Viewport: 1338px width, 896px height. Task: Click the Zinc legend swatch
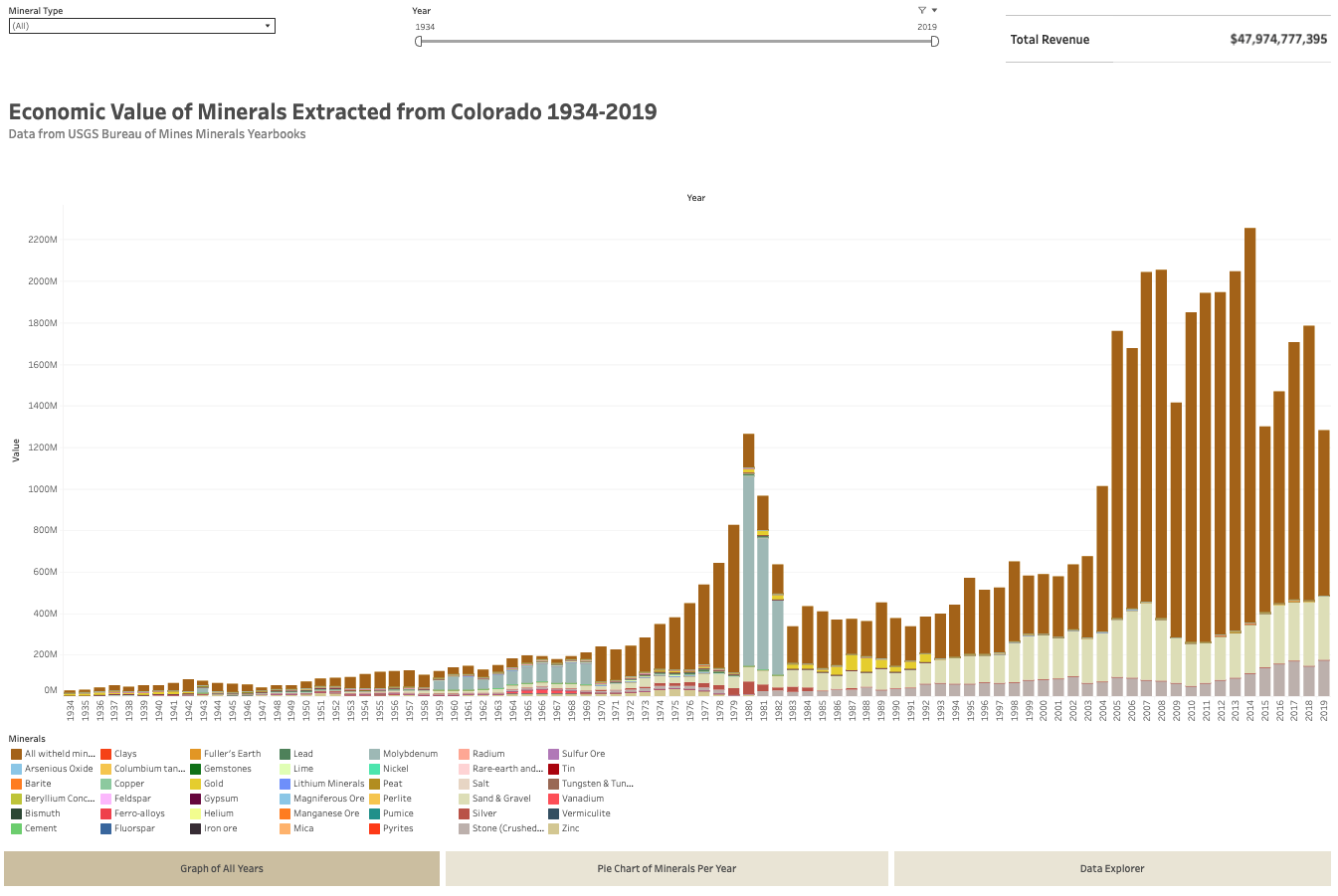tap(553, 828)
